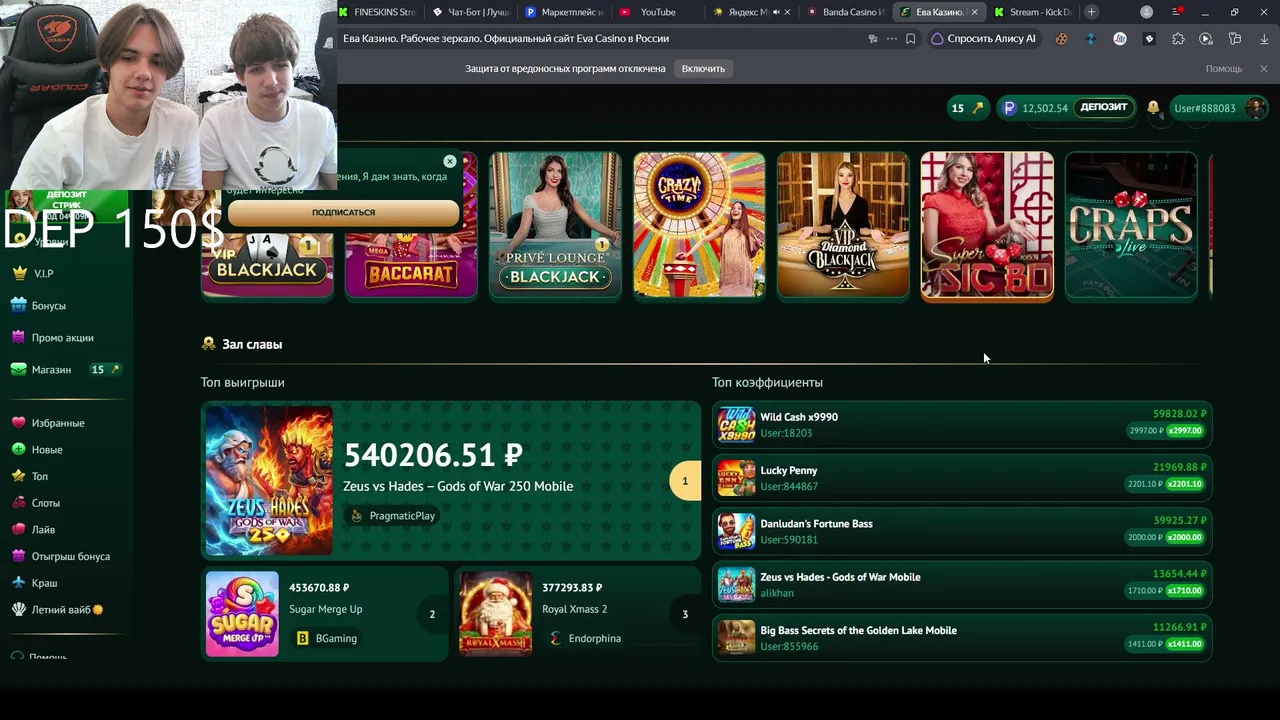Open the Super Sic Bo thumbnail
1280x720 pixels.
pyautogui.click(x=987, y=226)
